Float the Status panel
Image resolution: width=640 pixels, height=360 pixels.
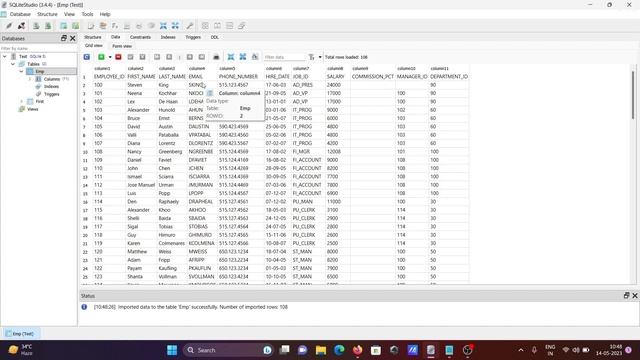pos(627,296)
